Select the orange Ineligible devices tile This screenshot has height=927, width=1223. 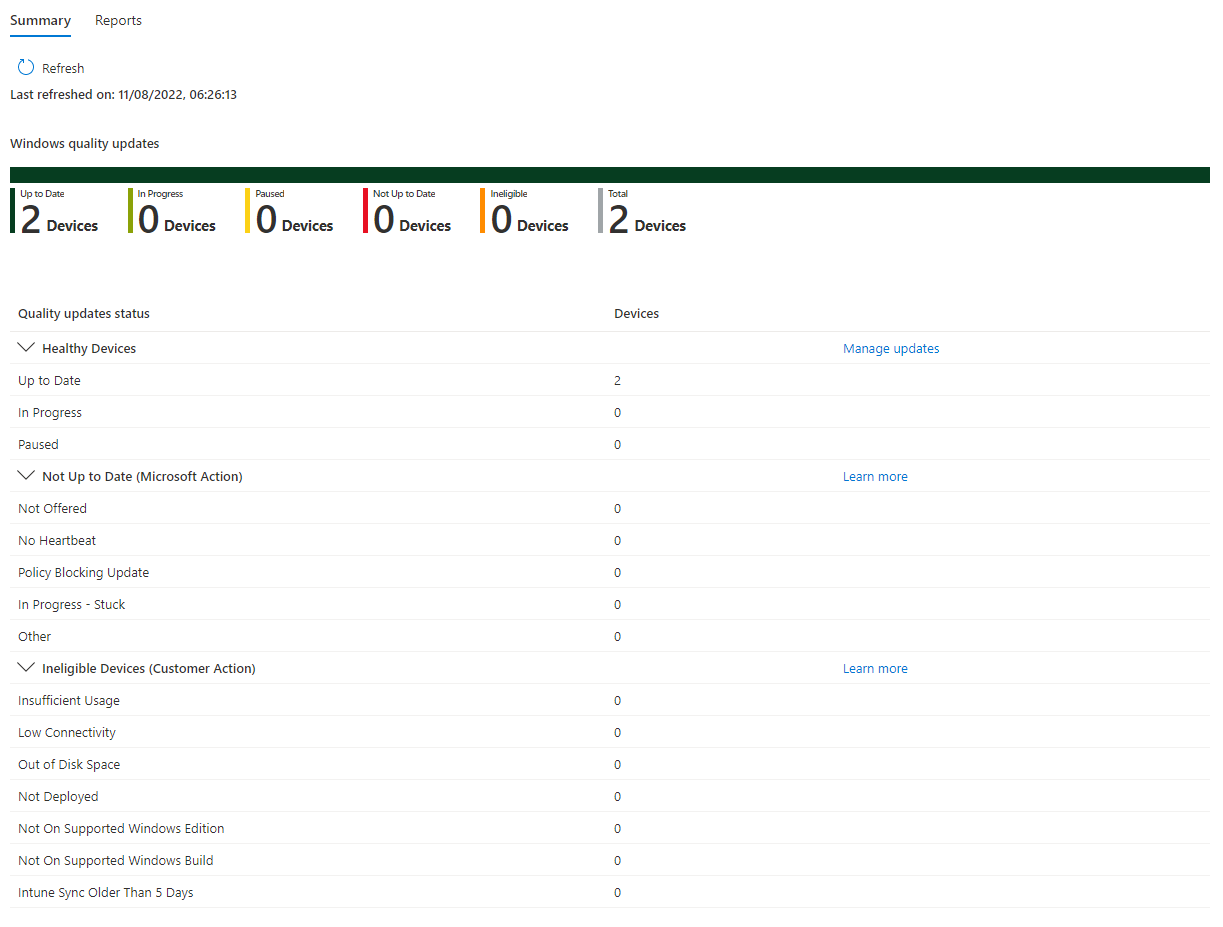click(x=525, y=210)
